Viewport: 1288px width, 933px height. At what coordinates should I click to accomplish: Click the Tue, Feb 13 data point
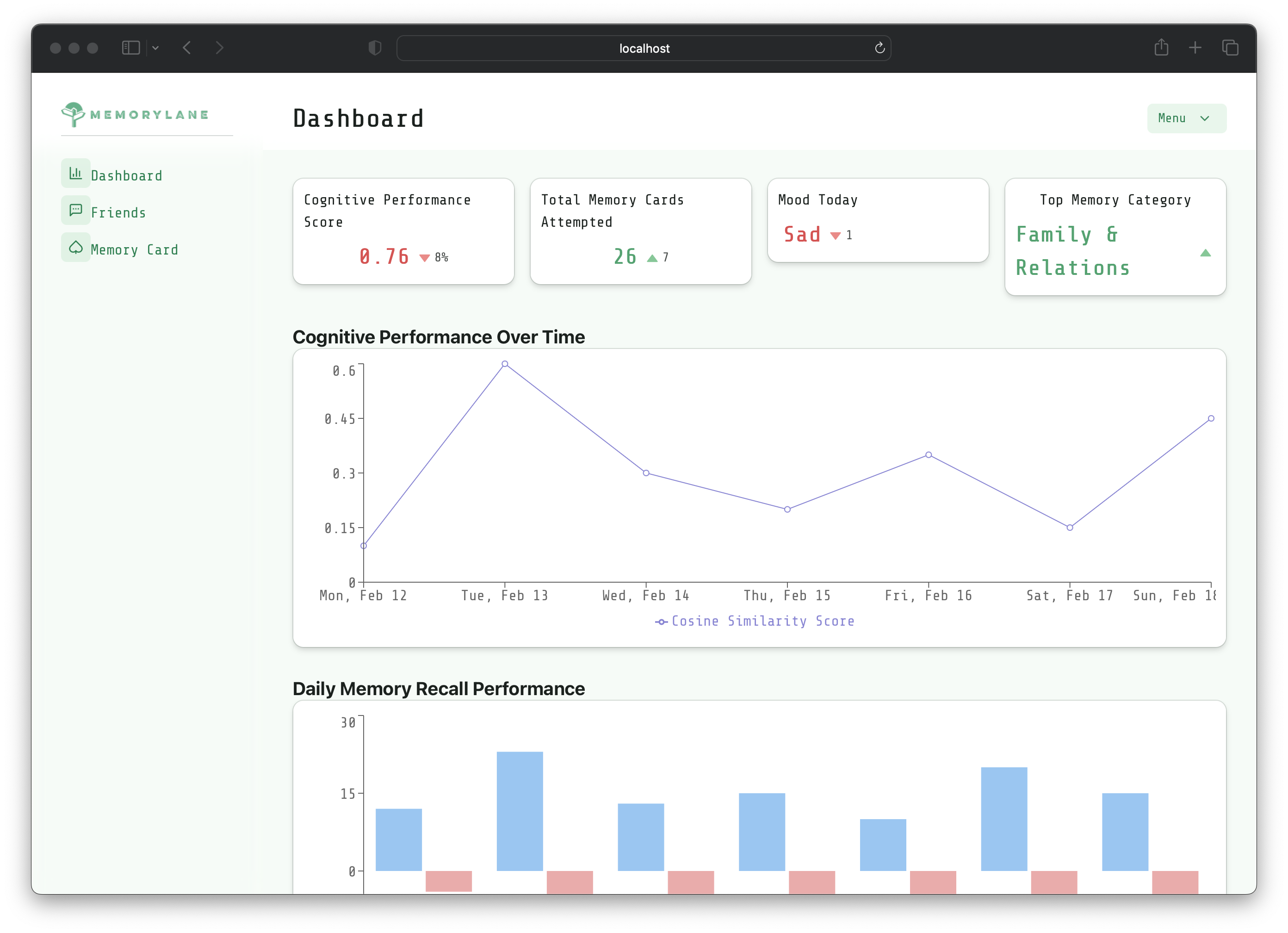504,364
